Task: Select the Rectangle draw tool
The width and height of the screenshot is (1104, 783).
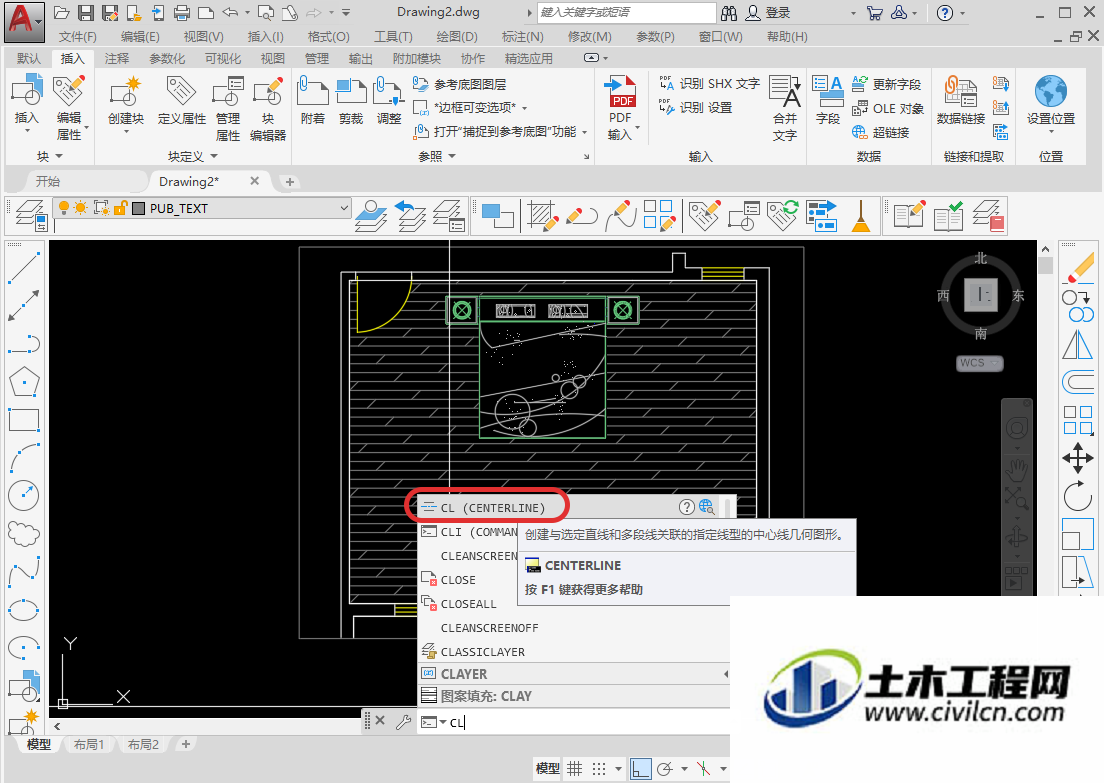Action: [24, 420]
